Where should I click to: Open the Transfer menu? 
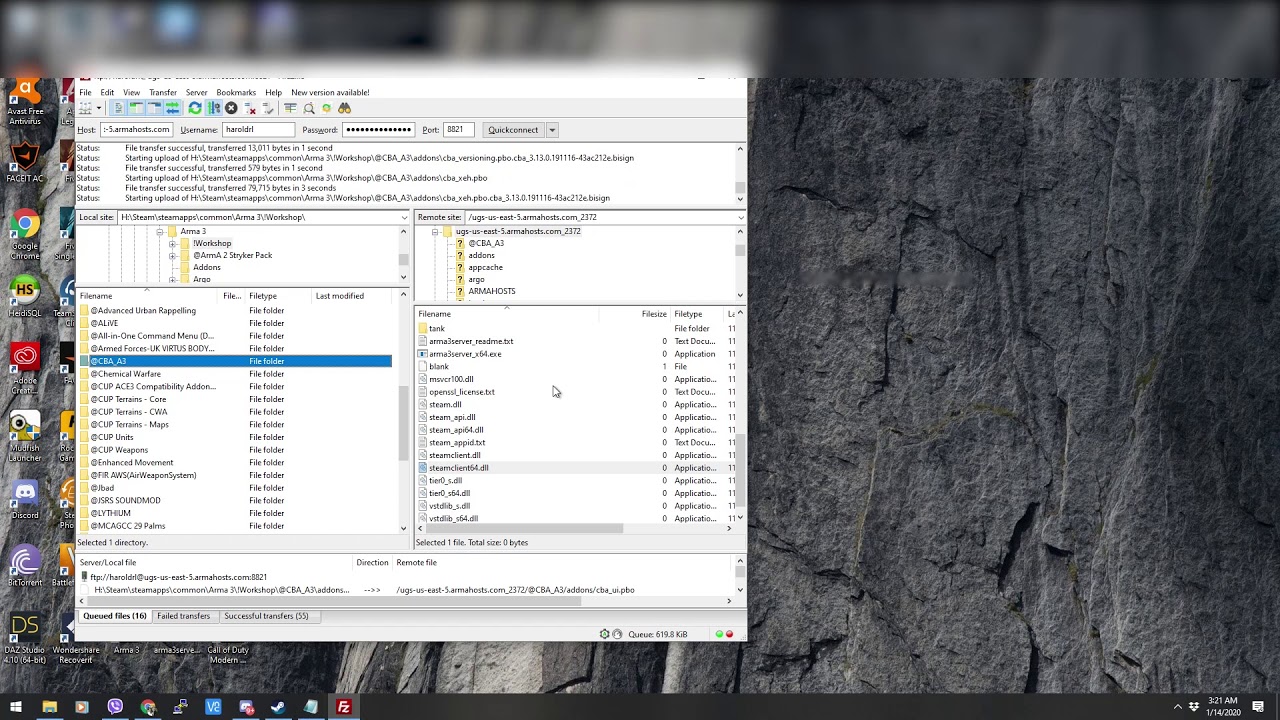click(x=163, y=92)
